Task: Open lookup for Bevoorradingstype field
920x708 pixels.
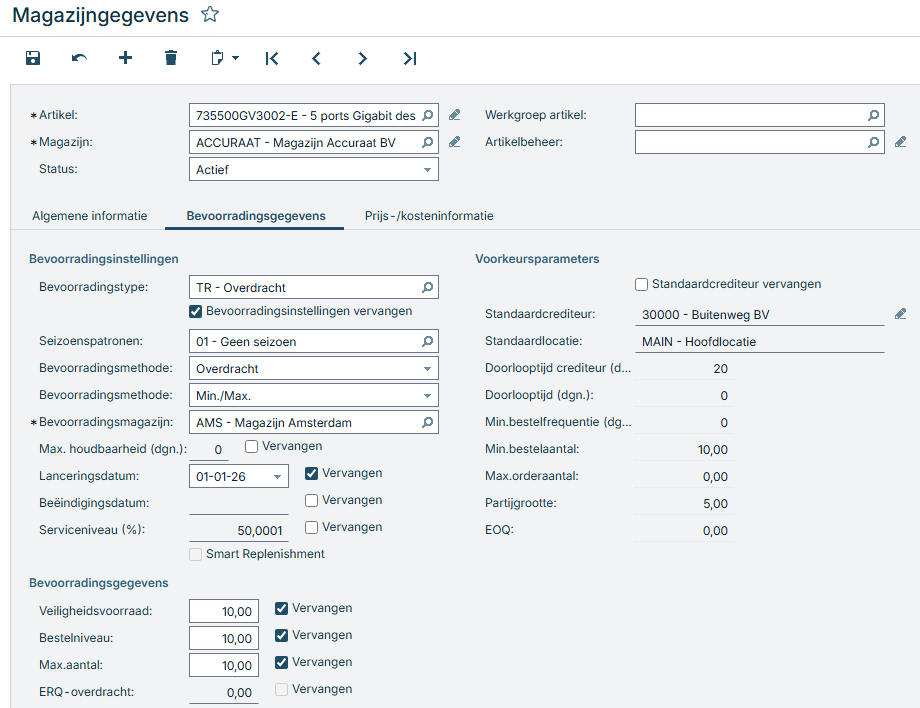Action: [x=428, y=287]
